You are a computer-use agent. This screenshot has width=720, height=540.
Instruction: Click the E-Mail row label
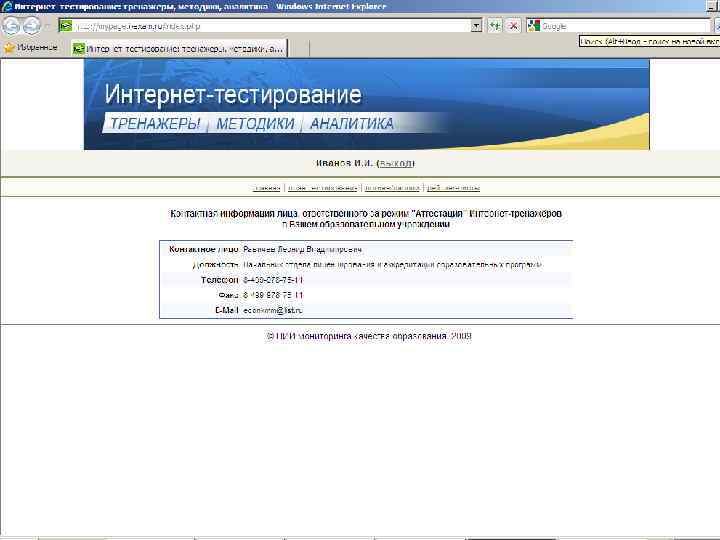pos(227,310)
